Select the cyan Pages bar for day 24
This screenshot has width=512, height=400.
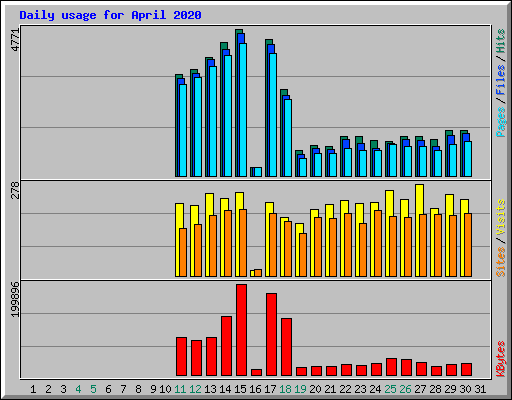[378, 164]
